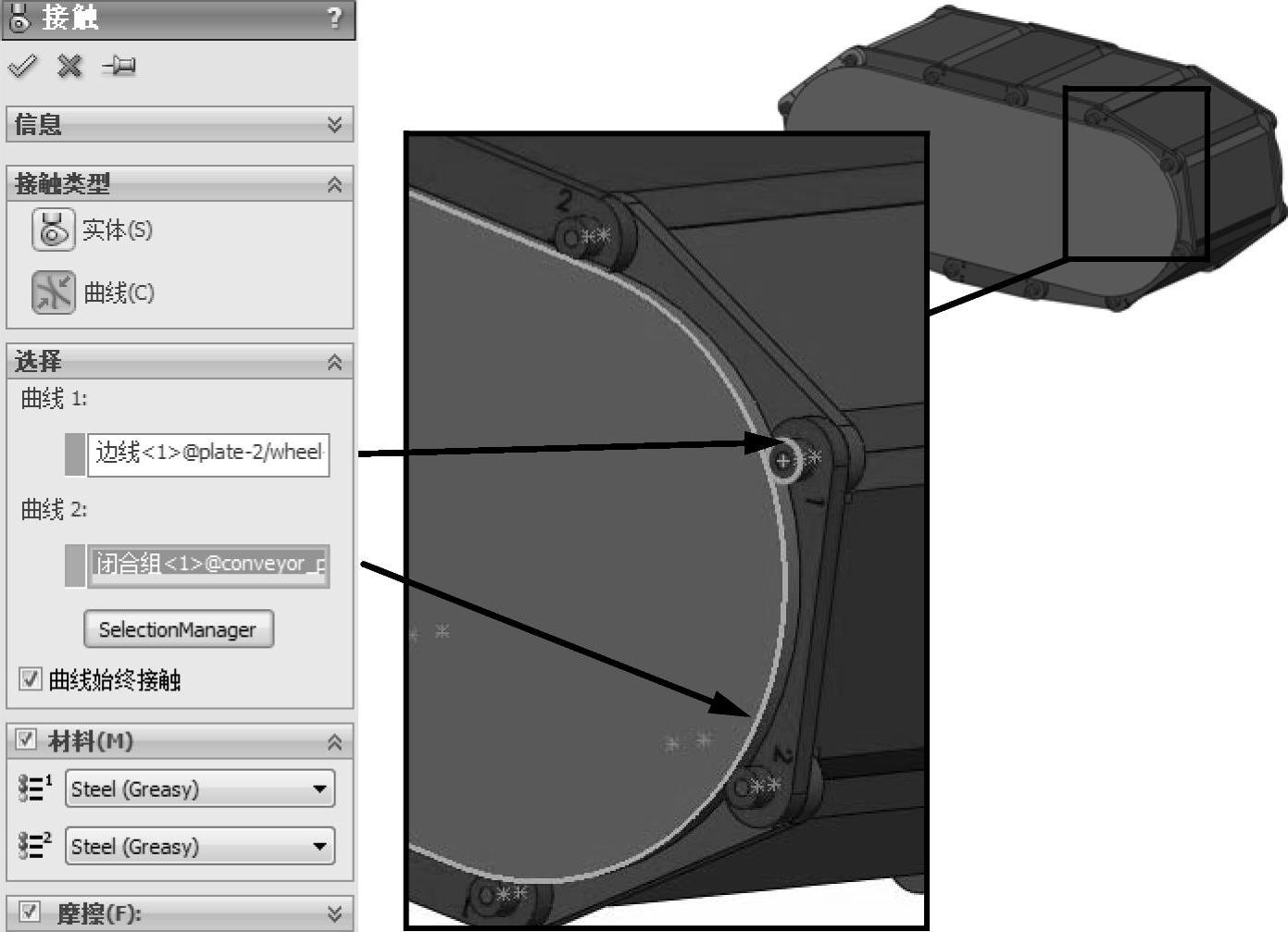Flip direction swatch beside 曲线 2 field

coord(75,565)
